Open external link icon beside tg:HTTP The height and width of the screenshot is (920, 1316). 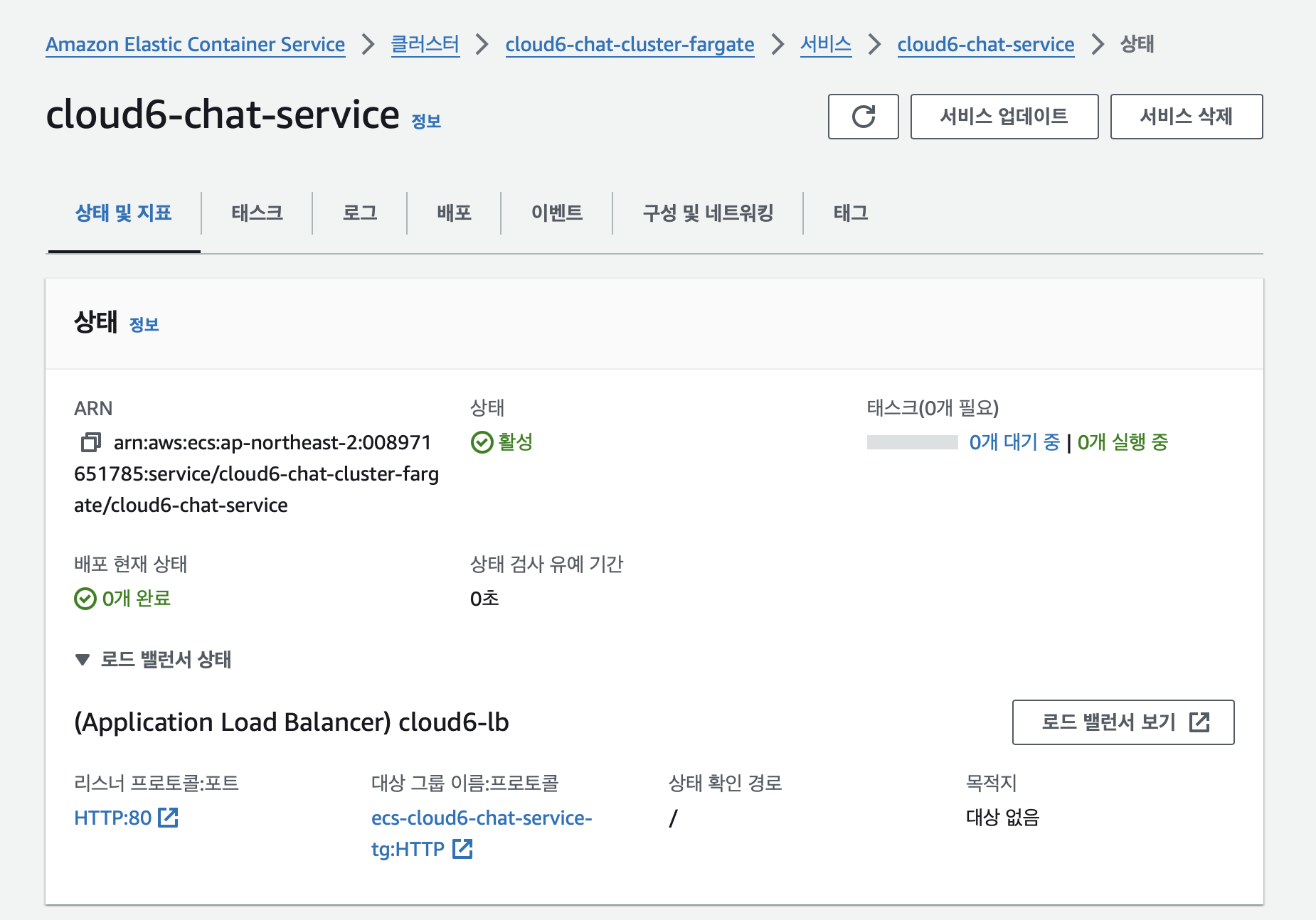(462, 849)
